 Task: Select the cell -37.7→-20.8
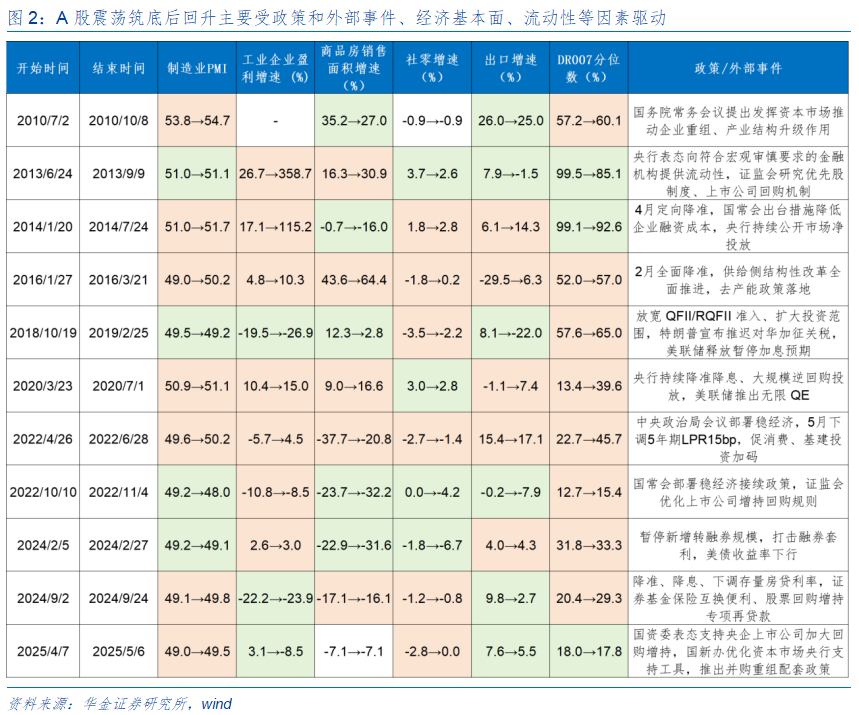[x=354, y=439]
